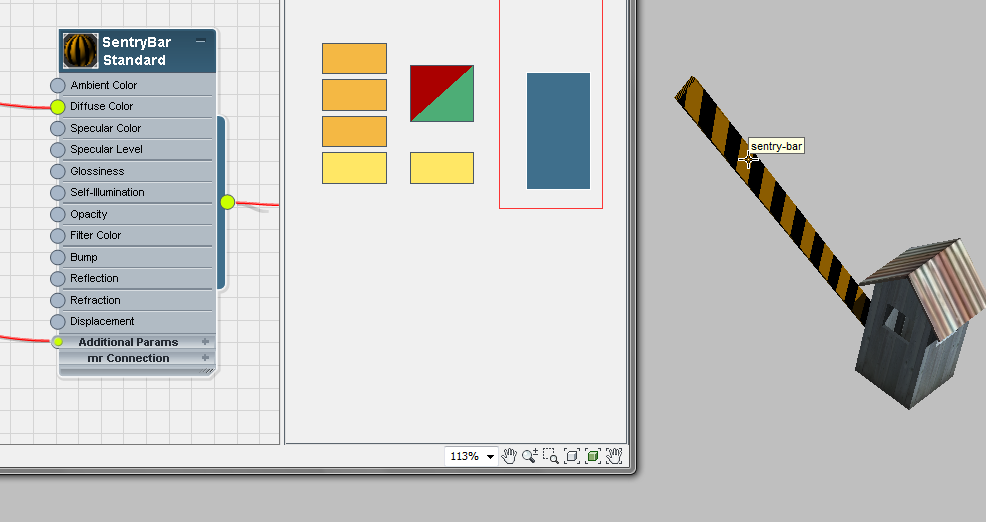This screenshot has width=986, height=522.
Task: Open the 113% zoom level dropdown
Action: (490, 457)
